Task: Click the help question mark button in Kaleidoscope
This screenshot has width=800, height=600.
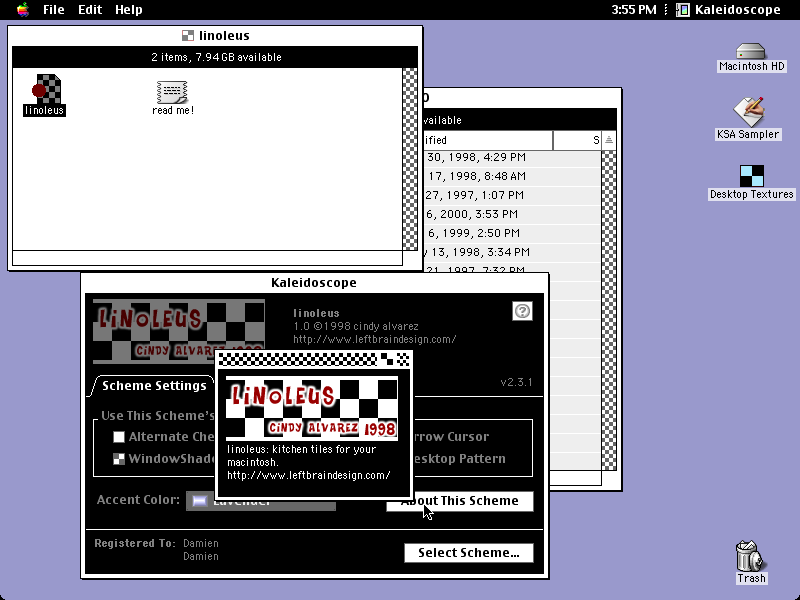Action: click(522, 311)
